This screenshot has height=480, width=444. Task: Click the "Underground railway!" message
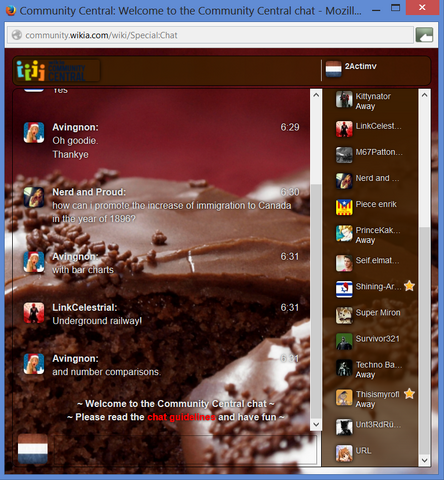click(x=97, y=321)
